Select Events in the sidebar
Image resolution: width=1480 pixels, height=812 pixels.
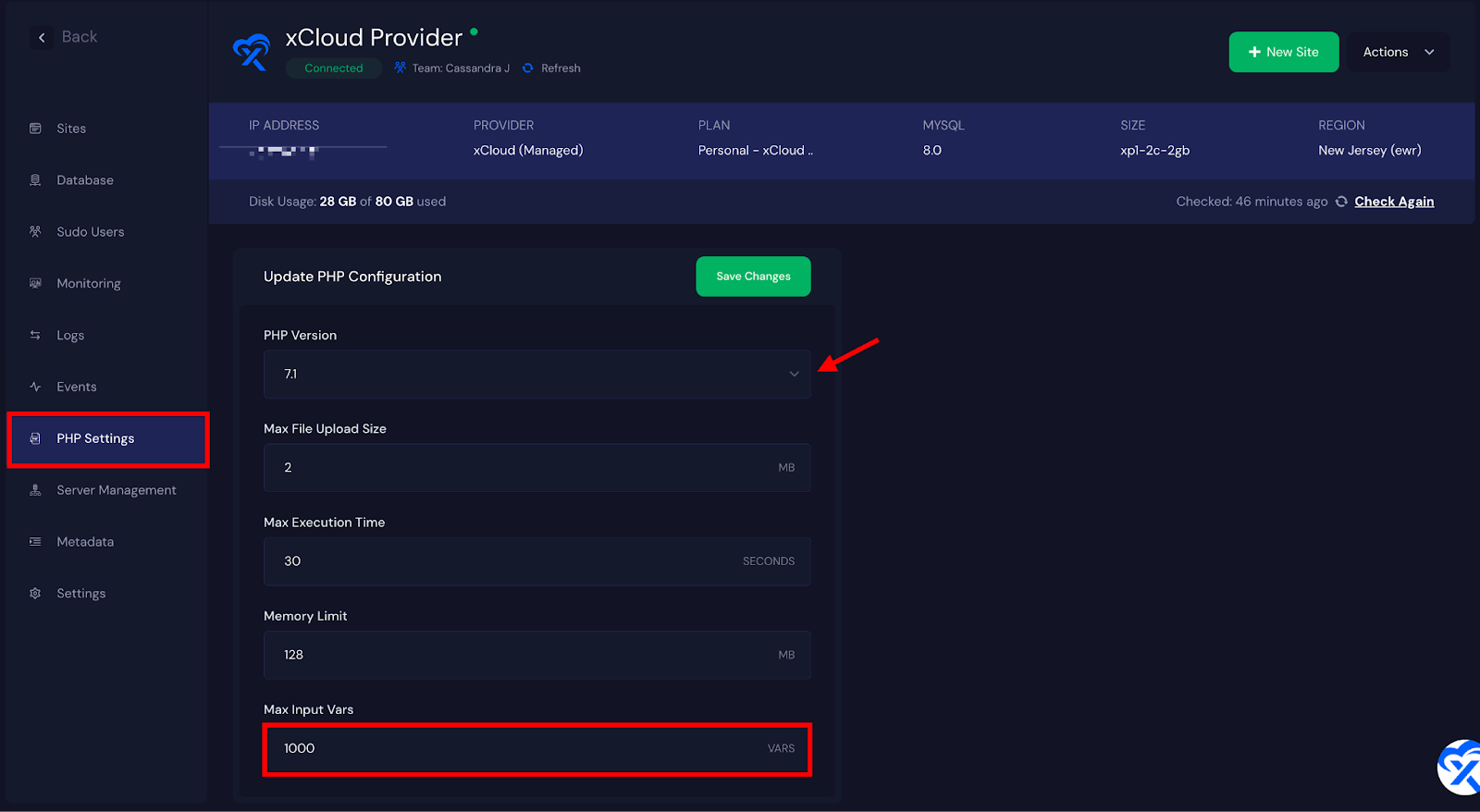77,387
